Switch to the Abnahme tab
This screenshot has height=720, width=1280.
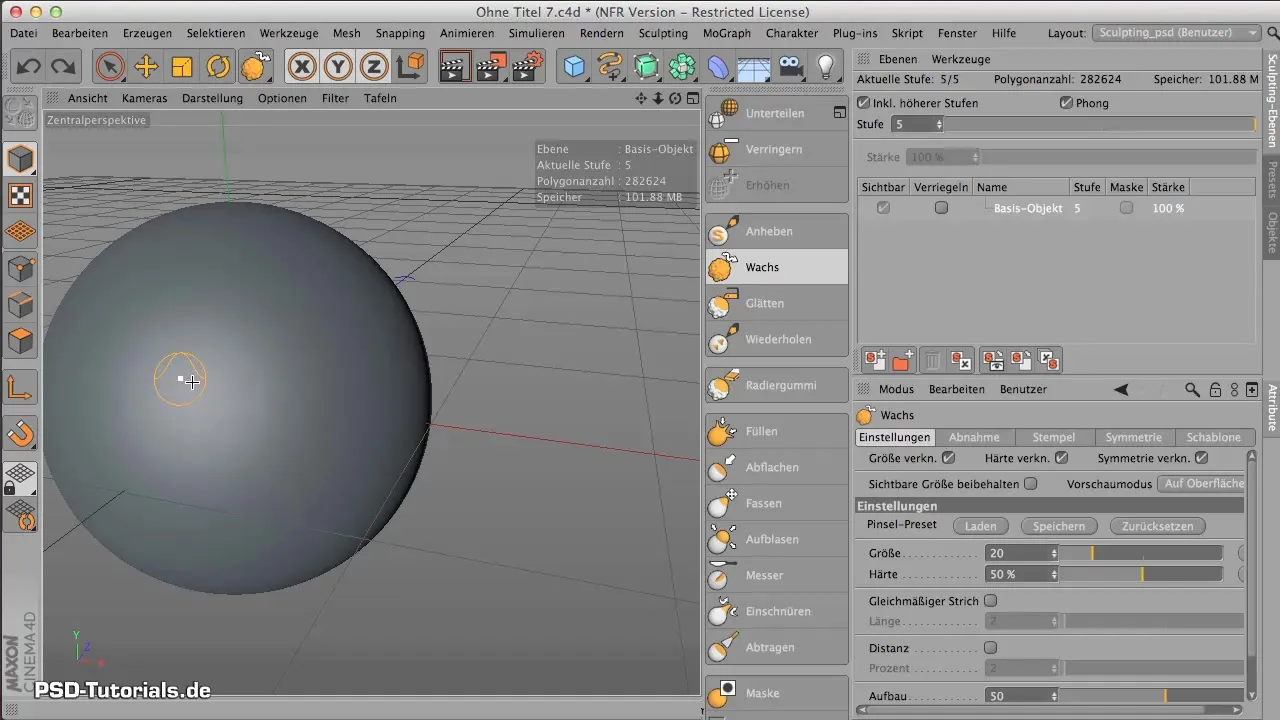(974, 437)
